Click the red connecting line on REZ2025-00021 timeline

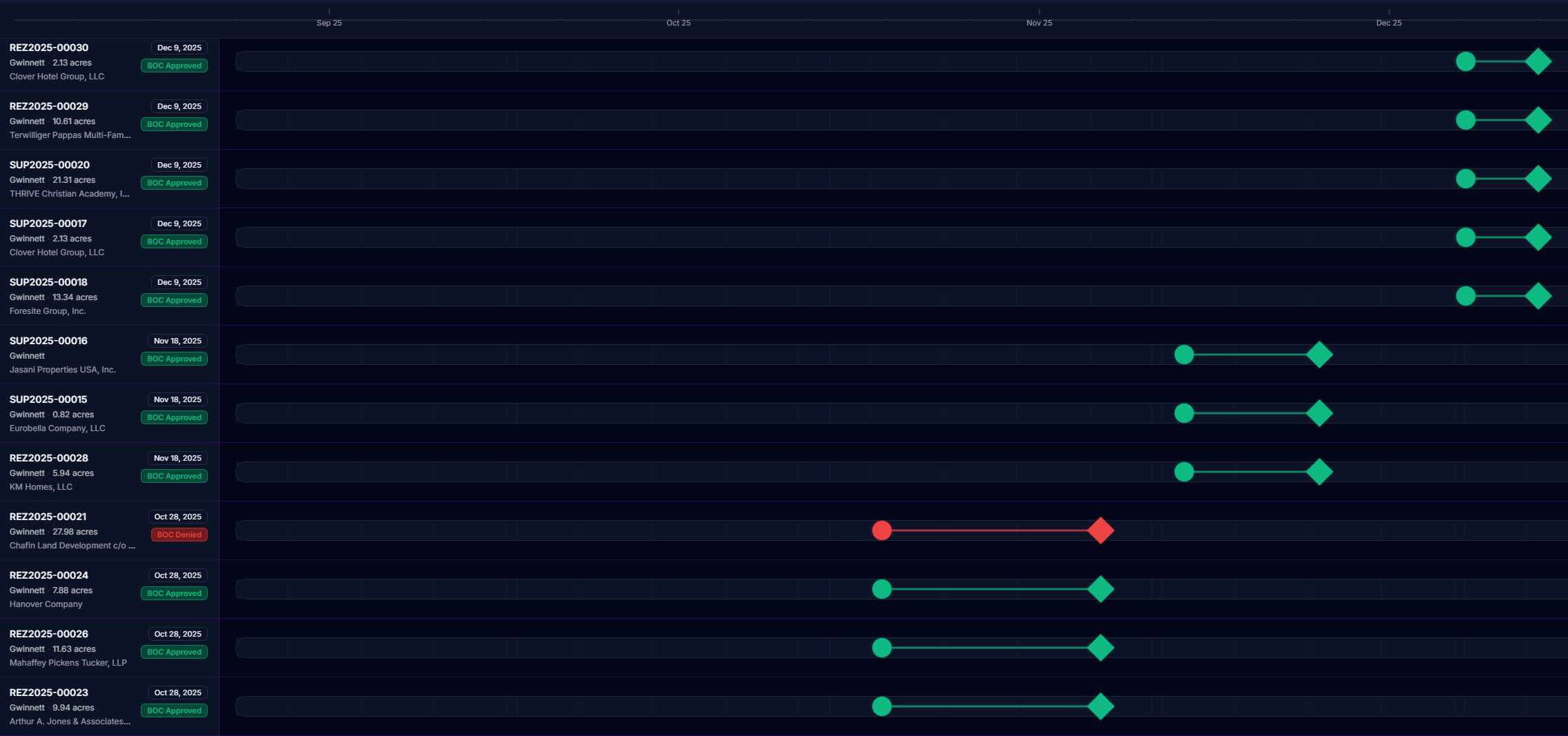point(990,530)
